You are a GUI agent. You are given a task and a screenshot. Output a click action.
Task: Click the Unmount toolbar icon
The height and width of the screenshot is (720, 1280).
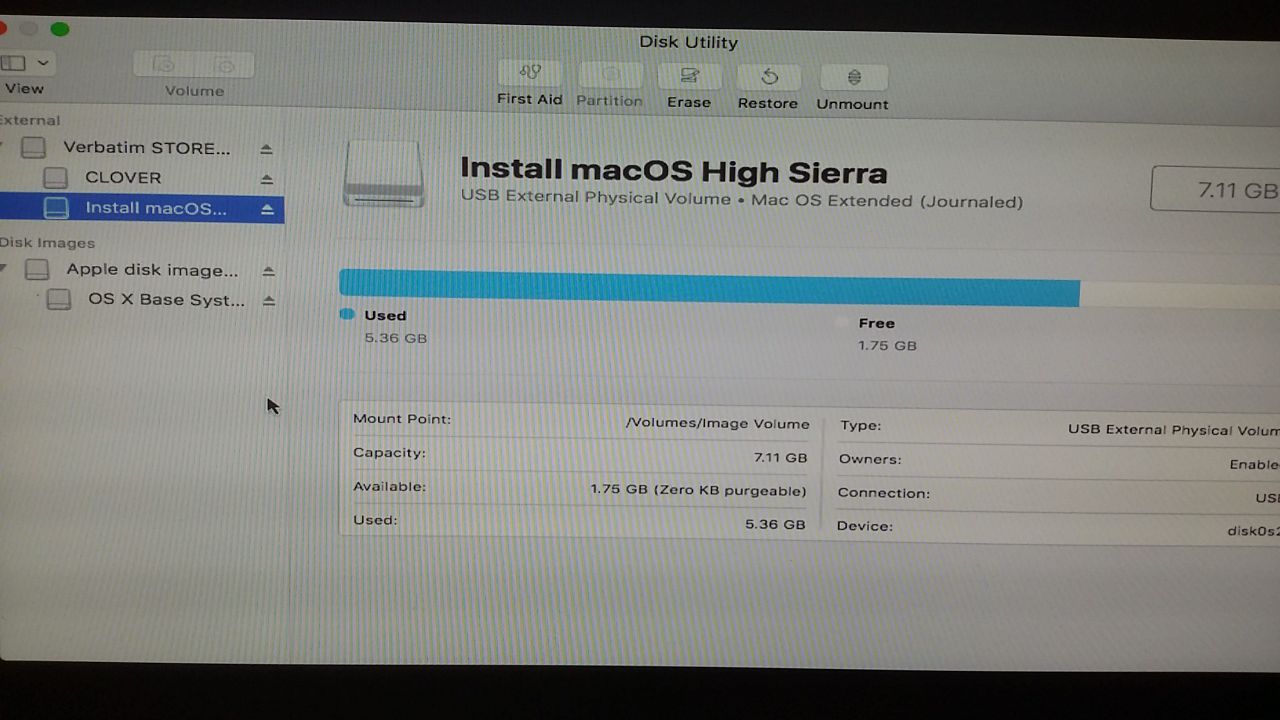click(853, 77)
